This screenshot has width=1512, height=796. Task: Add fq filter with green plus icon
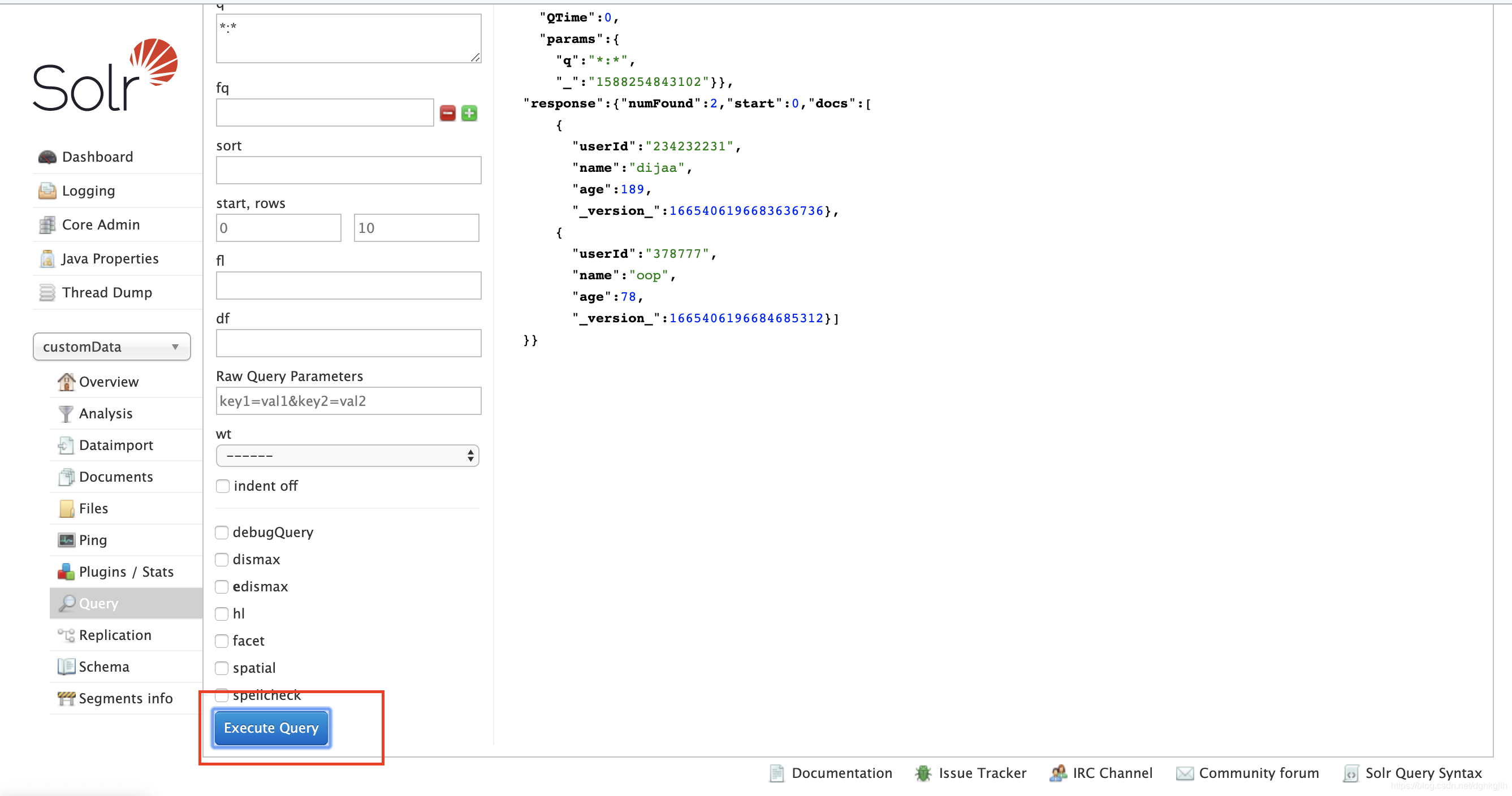[469, 113]
